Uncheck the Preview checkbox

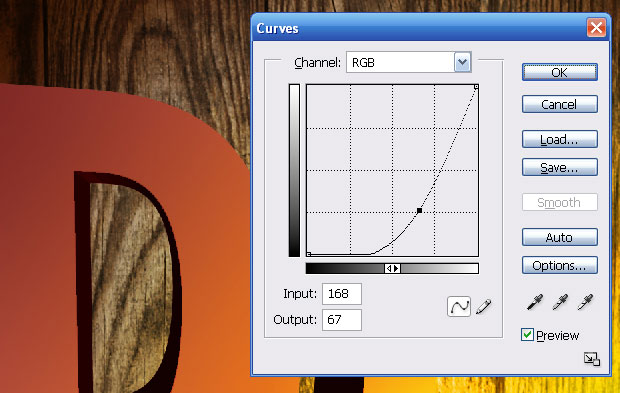[527, 335]
